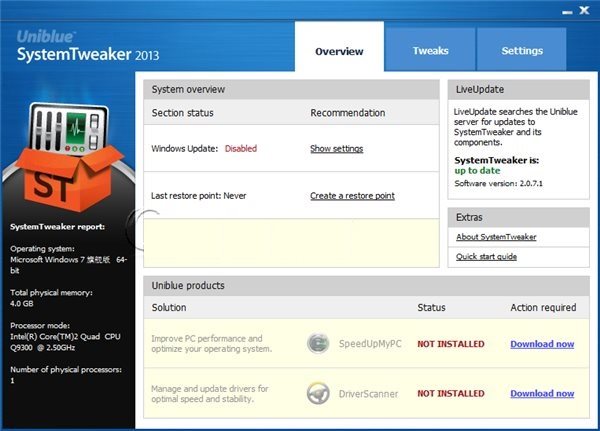Screen dimensions: 600x431
Task: Click the SpeedUpMyPC product name
Action: point(370,344)
